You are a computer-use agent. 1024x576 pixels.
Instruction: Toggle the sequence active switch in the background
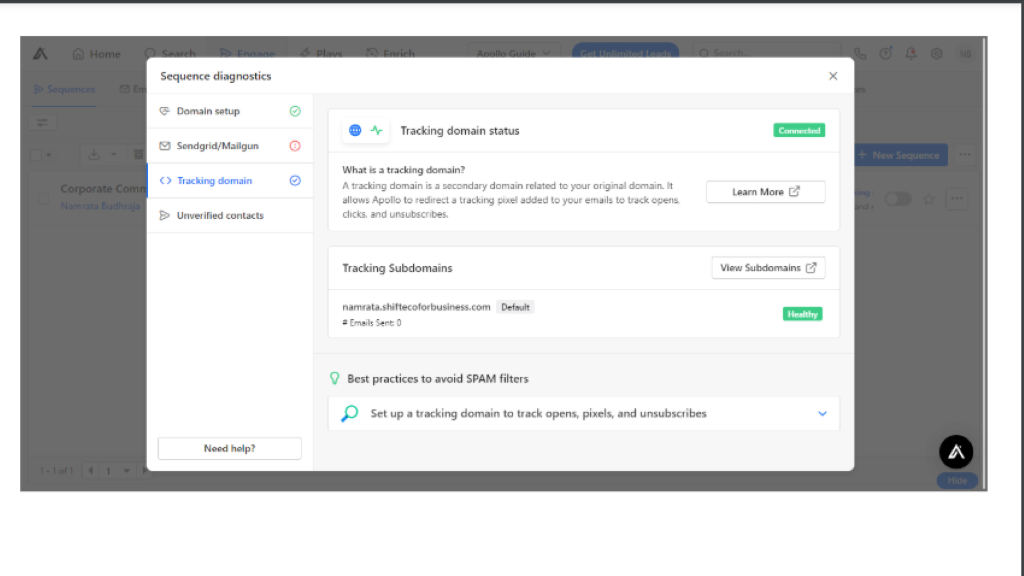(x=898, y=199)
